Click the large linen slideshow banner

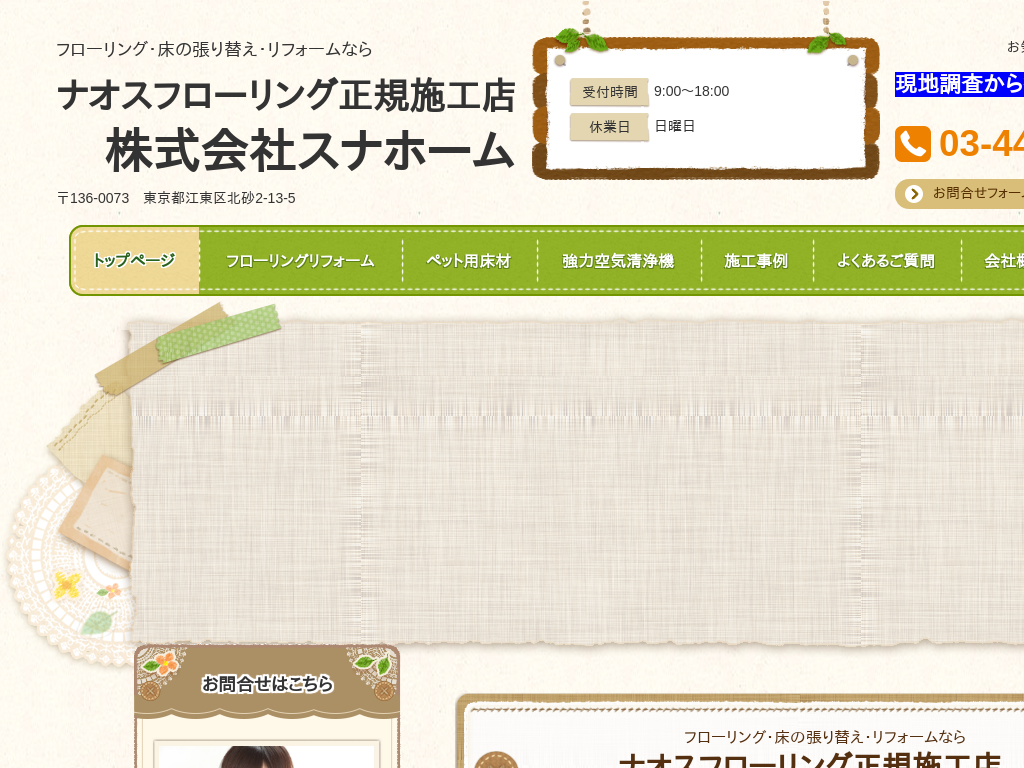coord(580,480)
